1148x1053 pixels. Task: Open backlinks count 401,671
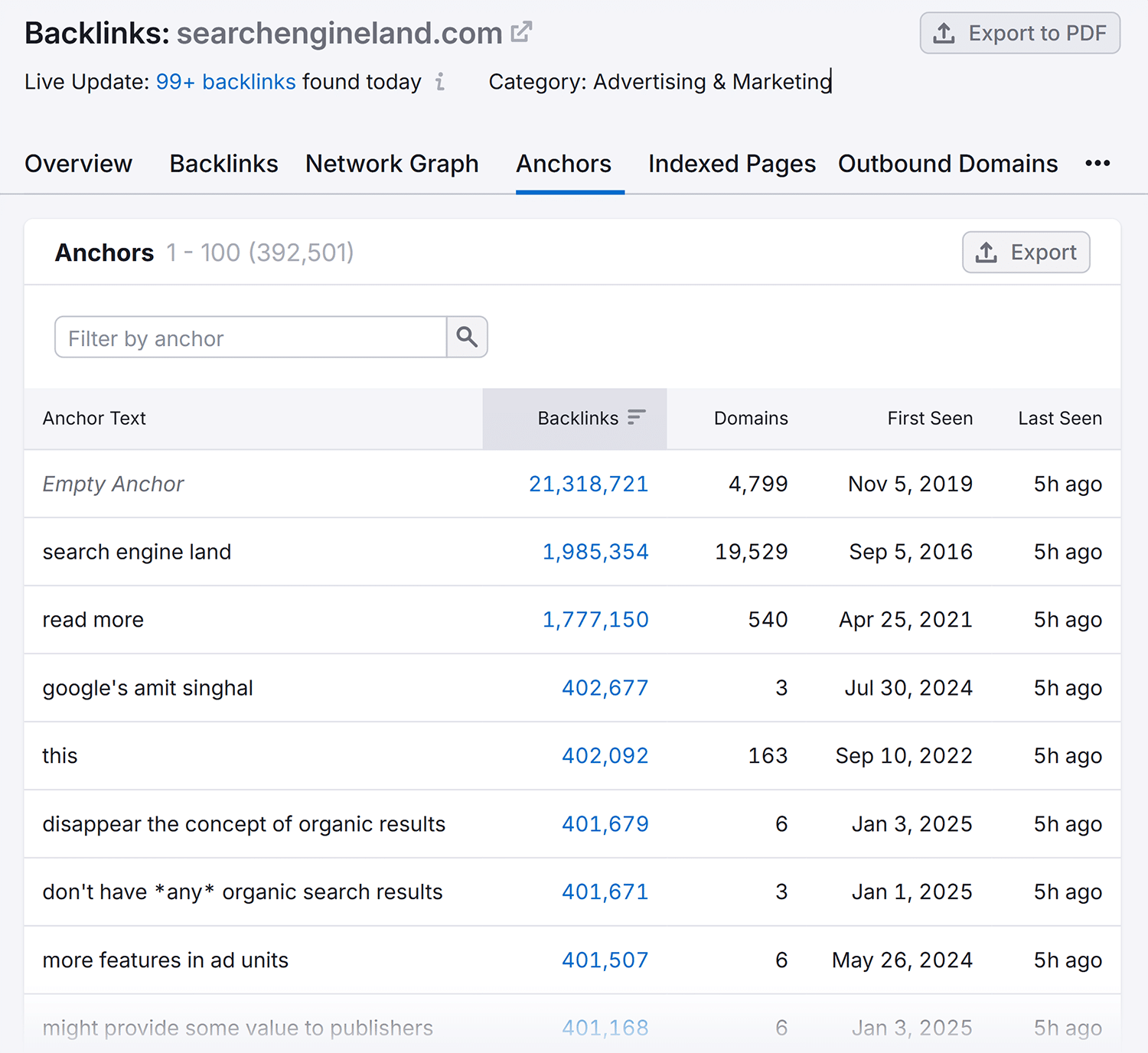click(605, 892)
